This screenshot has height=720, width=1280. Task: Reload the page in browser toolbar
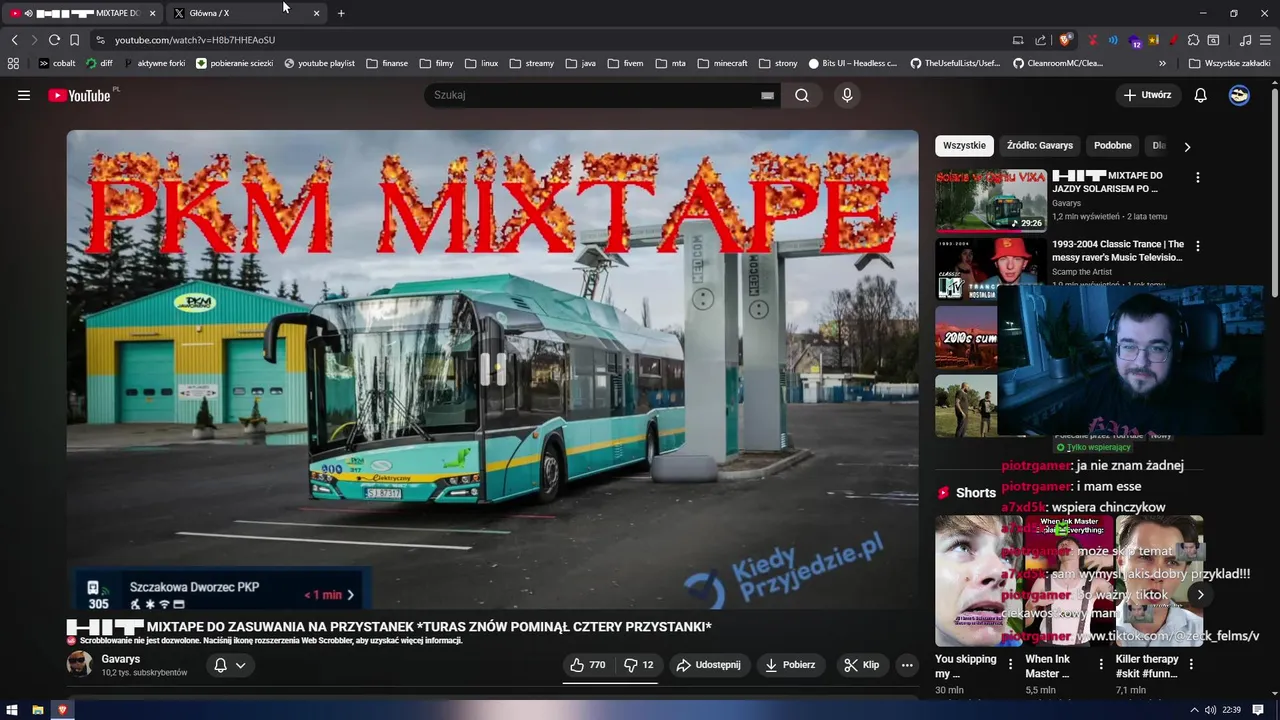coord(54,40)
